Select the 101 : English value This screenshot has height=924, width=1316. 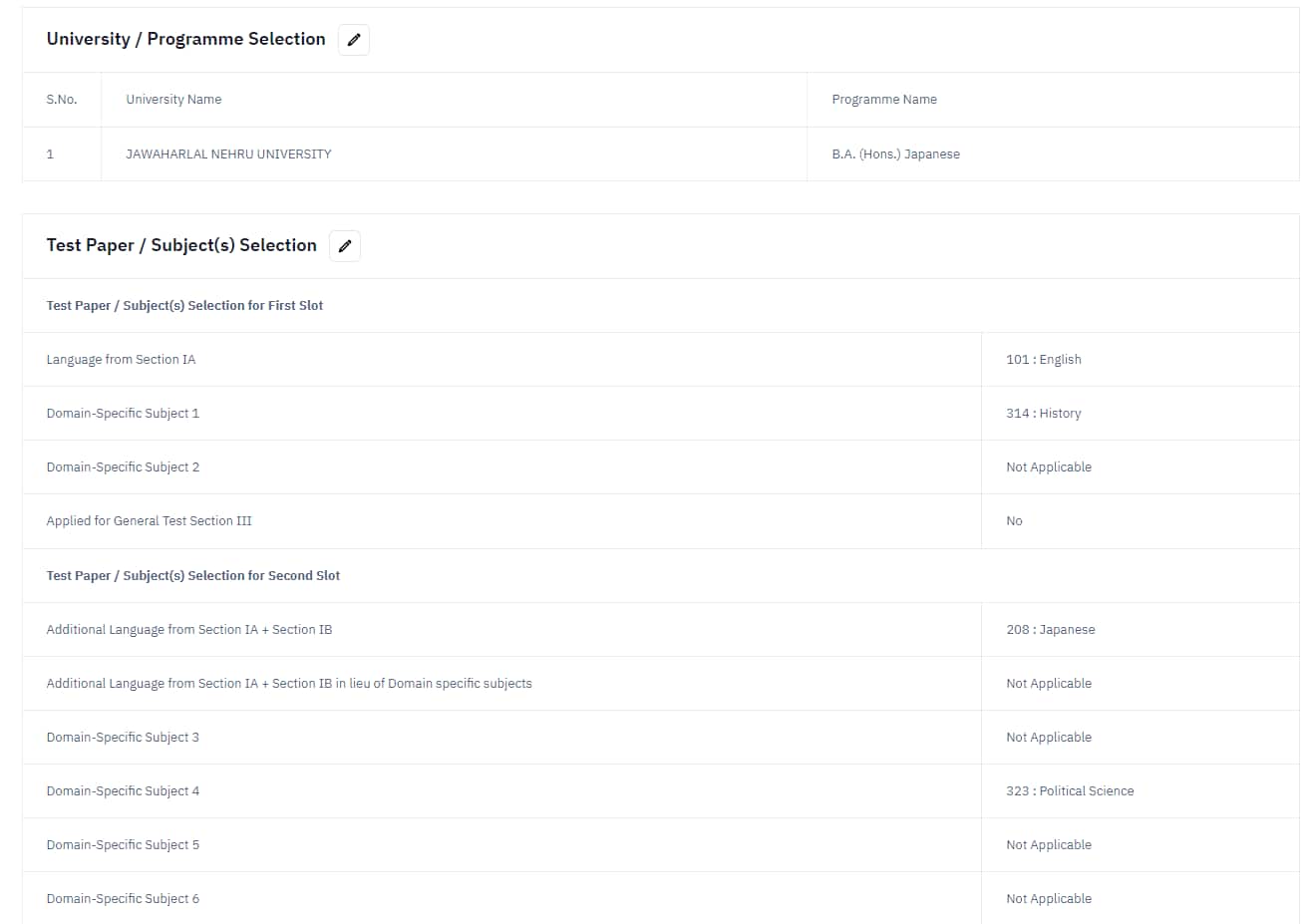click(1043, 360)
